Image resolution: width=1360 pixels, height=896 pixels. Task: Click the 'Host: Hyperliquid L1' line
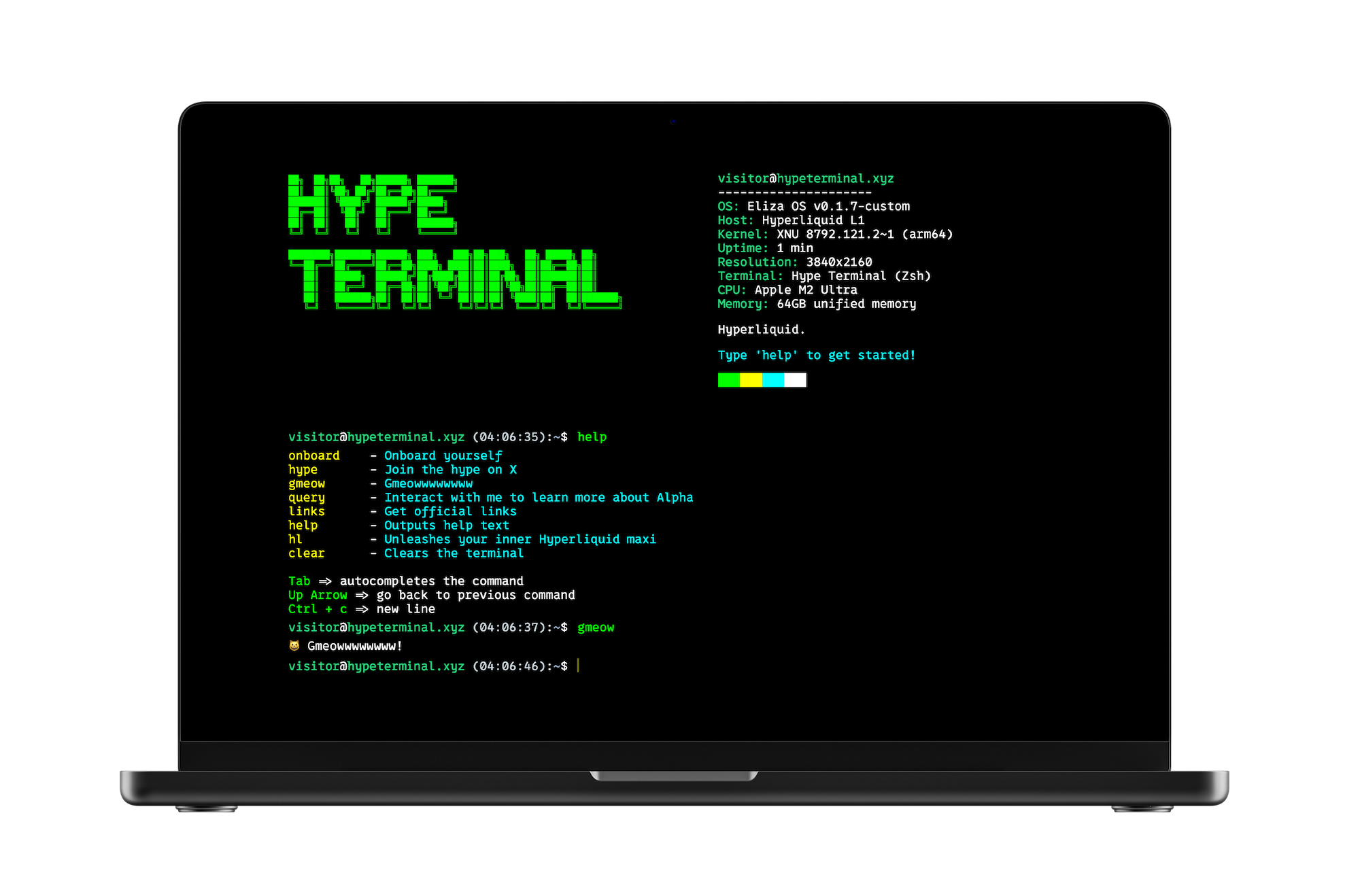792,220
